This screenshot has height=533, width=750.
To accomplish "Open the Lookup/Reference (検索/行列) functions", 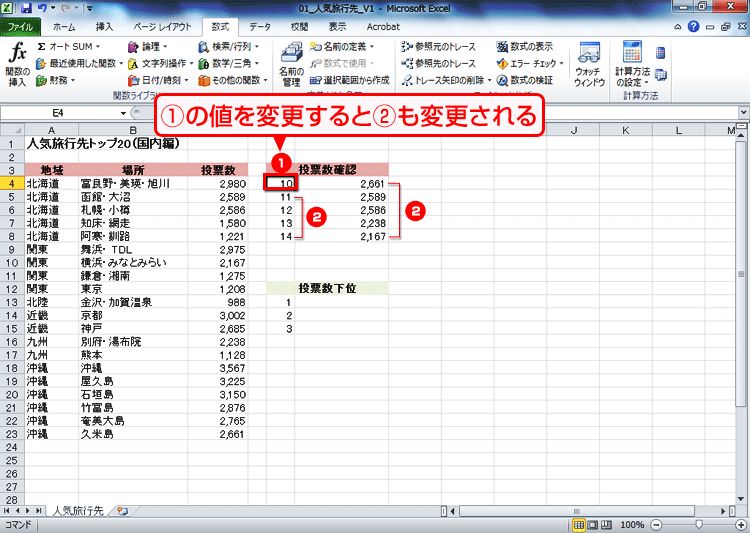I will 228,47.
